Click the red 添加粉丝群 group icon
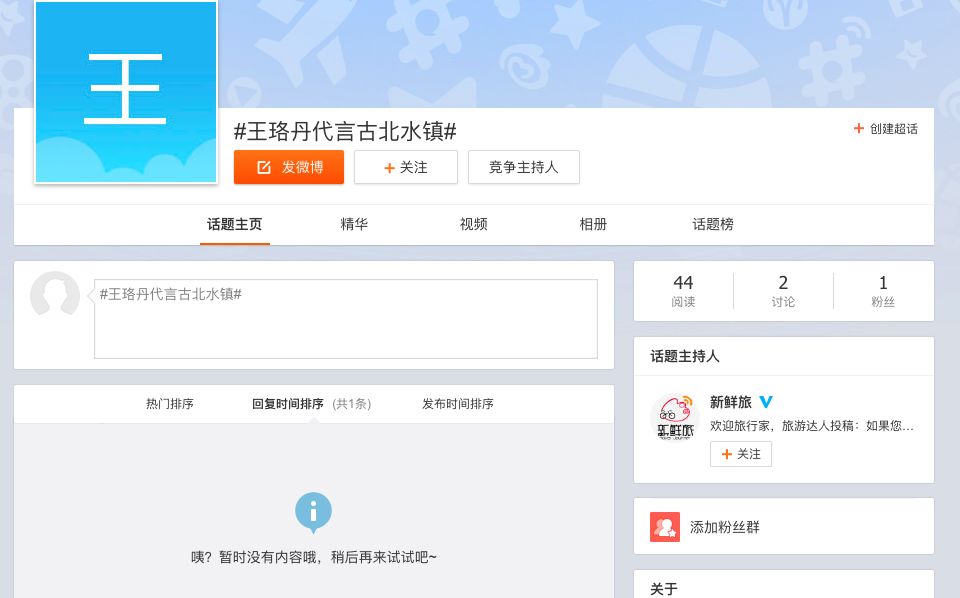The height and width of the screenshot is (598, 960). coord(665,527)
